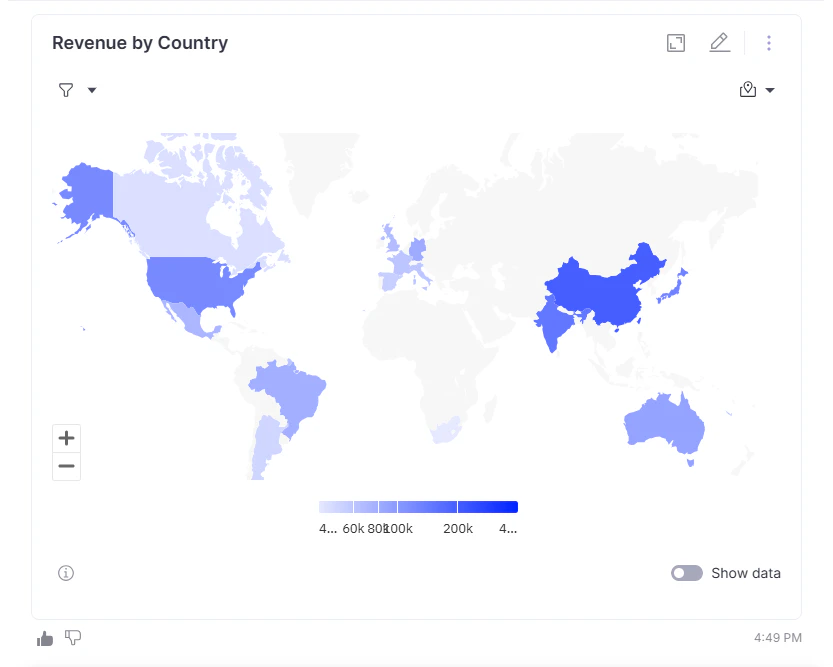The image size is (833, 667).
Task: Open the map layer dropdown arrow
Action: click(x=770, y=89)
